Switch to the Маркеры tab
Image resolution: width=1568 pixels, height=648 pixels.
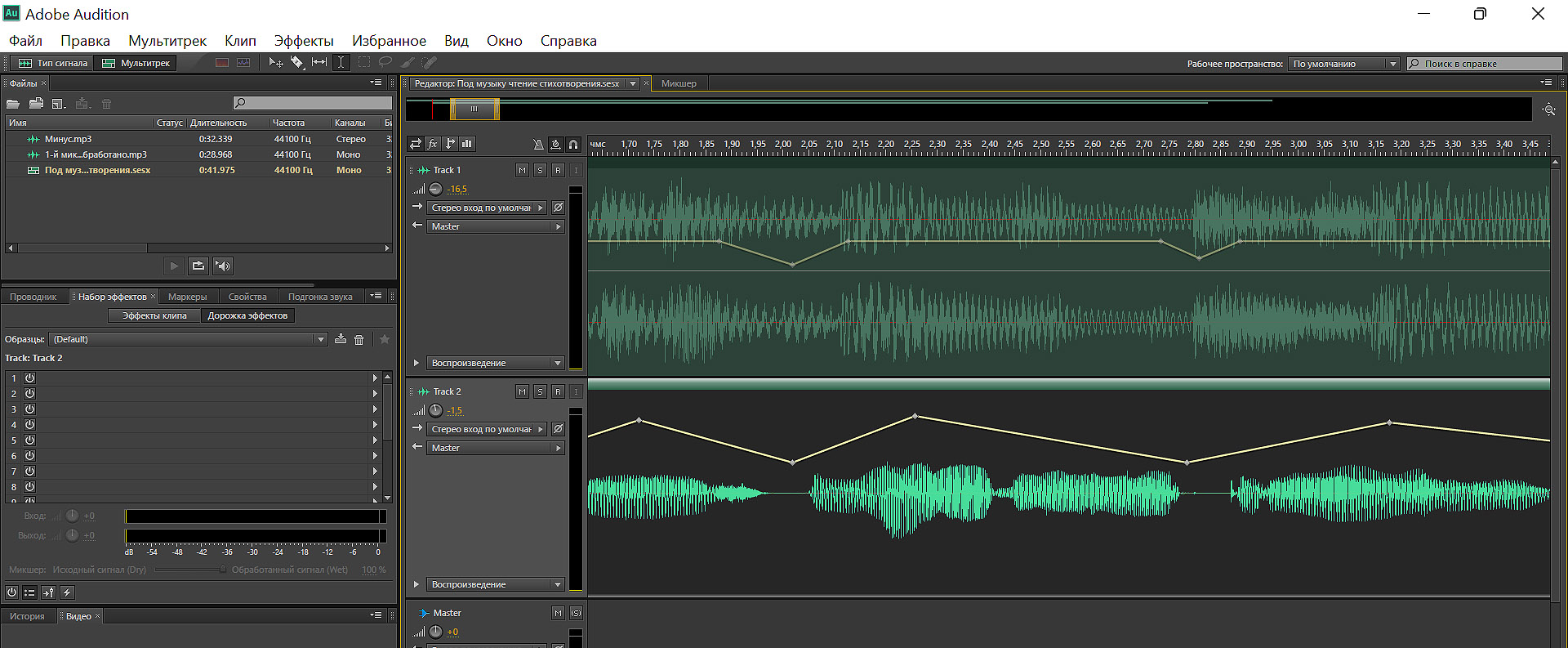click(x=188, y=297)
